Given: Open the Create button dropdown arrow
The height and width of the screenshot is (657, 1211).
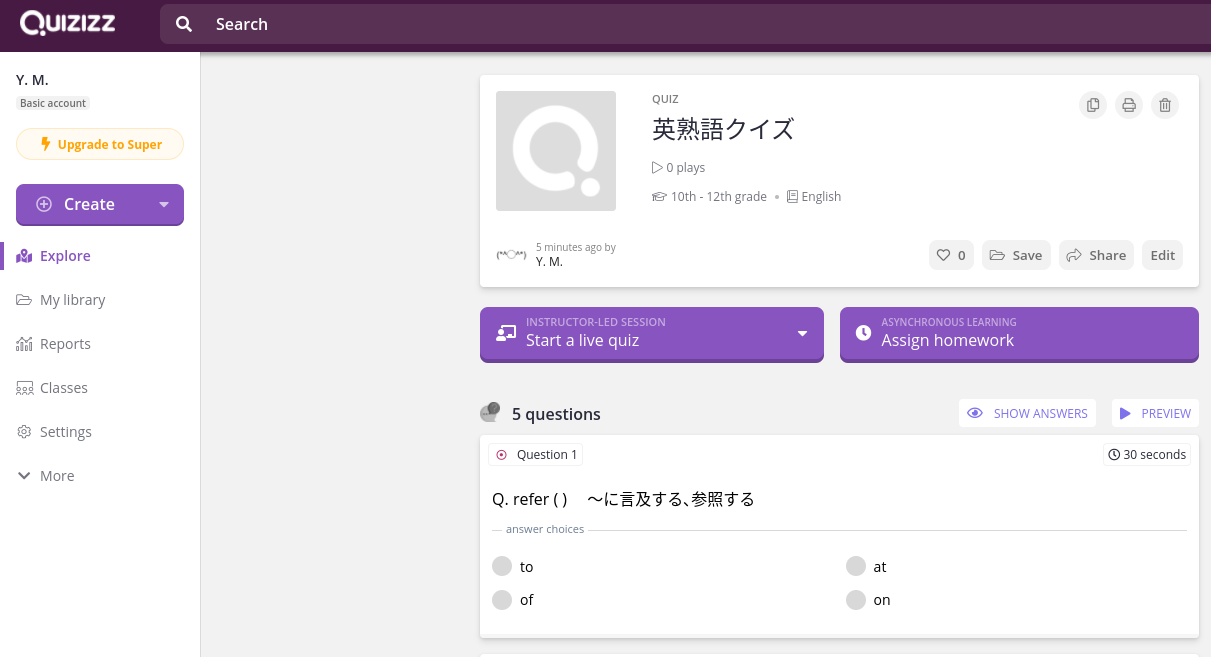Looking at the screenshot, I should point(162,205).
